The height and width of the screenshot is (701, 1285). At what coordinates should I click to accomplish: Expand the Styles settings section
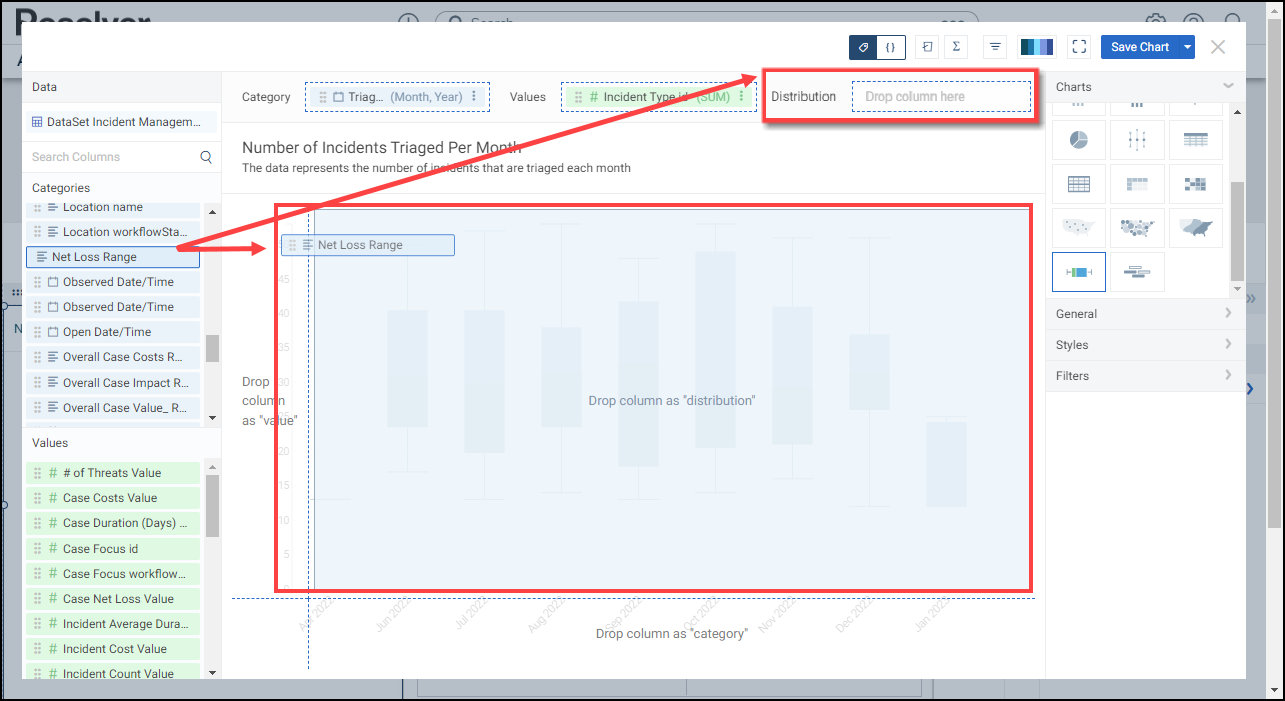(1145, 345)
